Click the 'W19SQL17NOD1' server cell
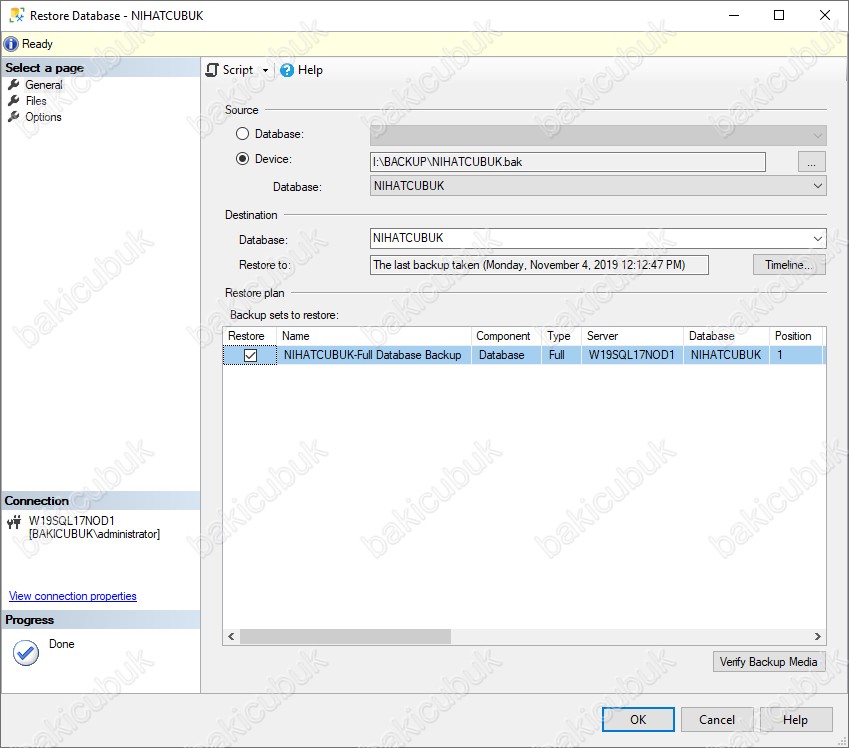The height and width of the screenshot is (748, 849). [x=632, y=355]
